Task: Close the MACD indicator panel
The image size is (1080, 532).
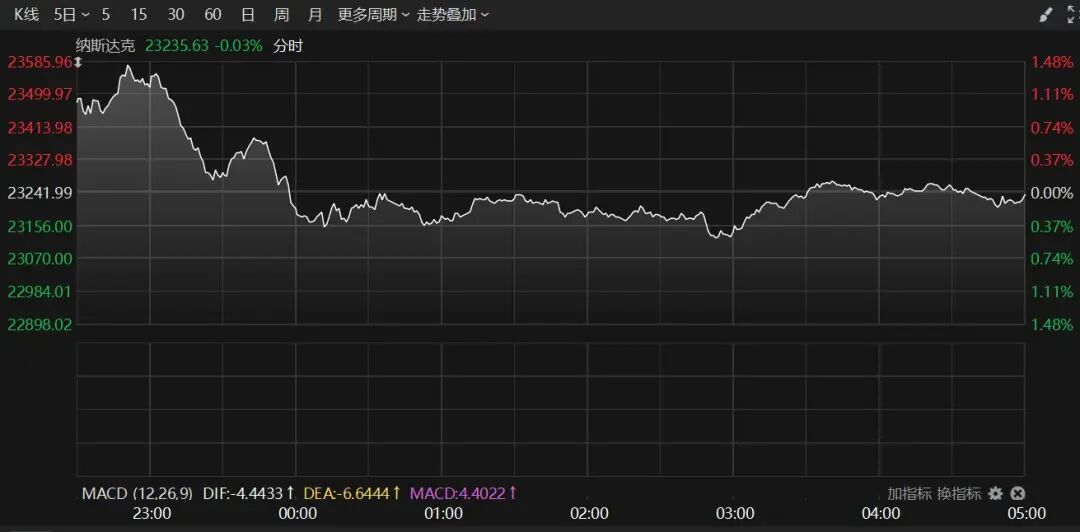Action: click(x=1017, y=493)
